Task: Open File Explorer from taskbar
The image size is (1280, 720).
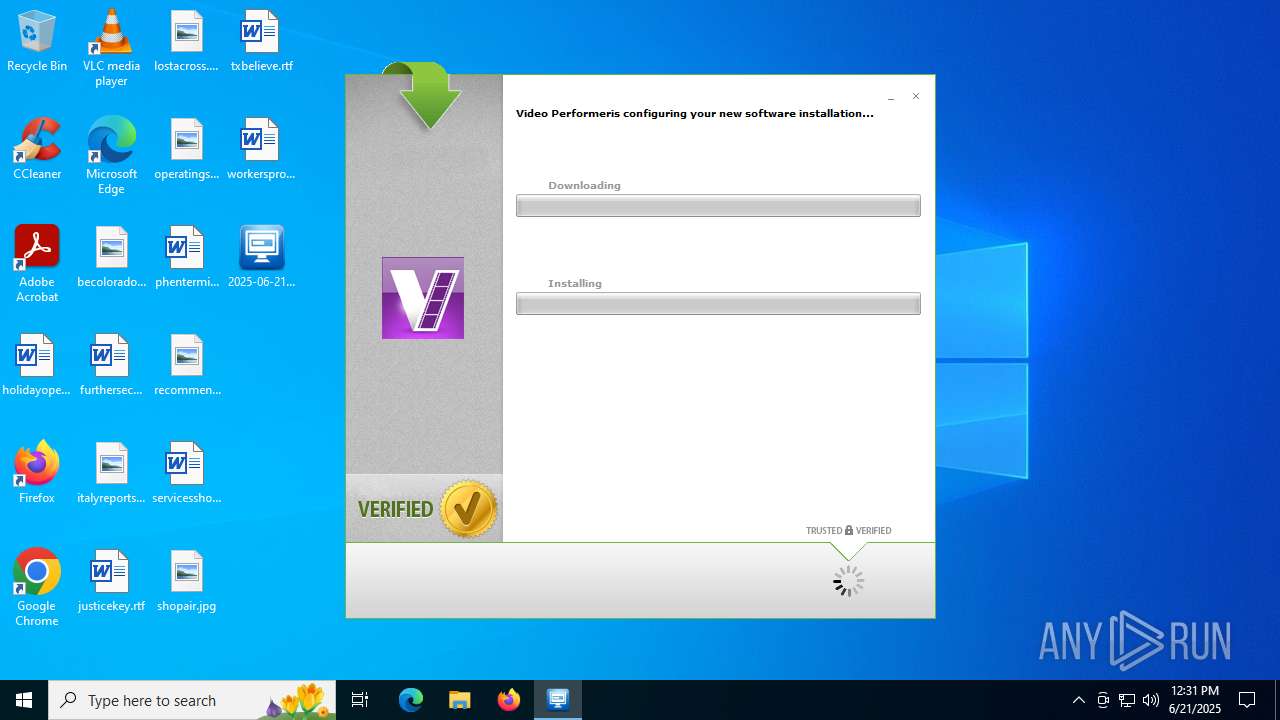Action: [459, 700]
